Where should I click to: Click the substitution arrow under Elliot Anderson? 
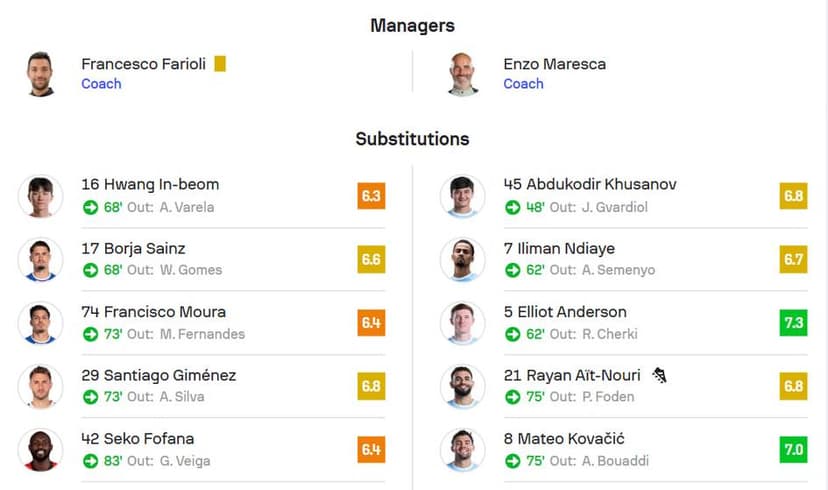coord(513,334)
